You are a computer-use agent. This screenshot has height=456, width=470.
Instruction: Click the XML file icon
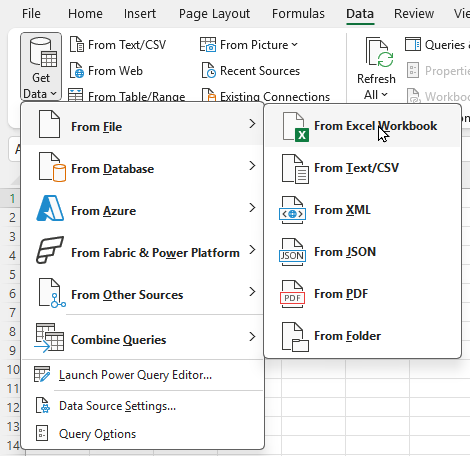click(x=292, y=210)
